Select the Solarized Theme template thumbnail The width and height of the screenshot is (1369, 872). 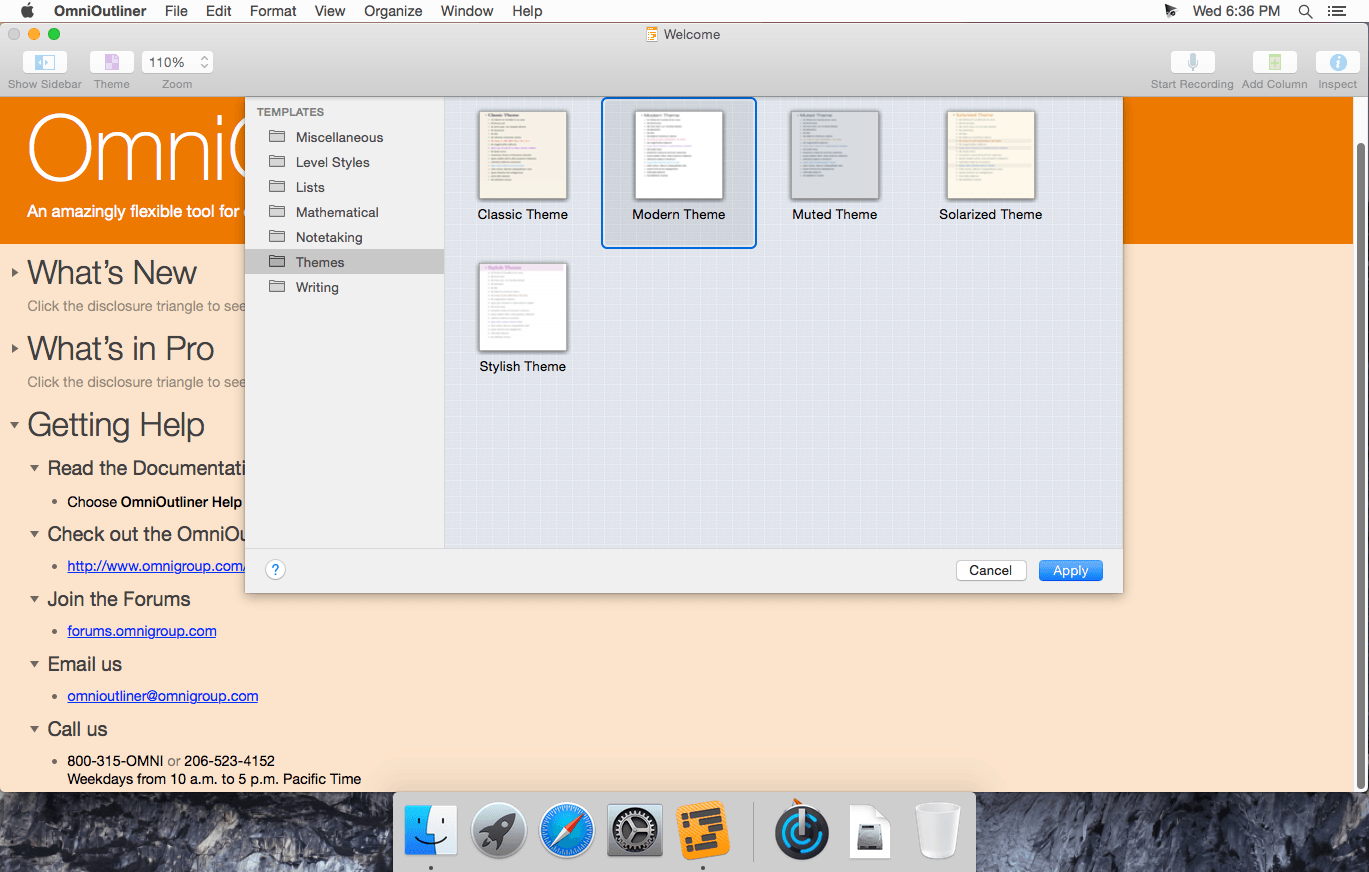pyautogui.click(x=990, y=155)
